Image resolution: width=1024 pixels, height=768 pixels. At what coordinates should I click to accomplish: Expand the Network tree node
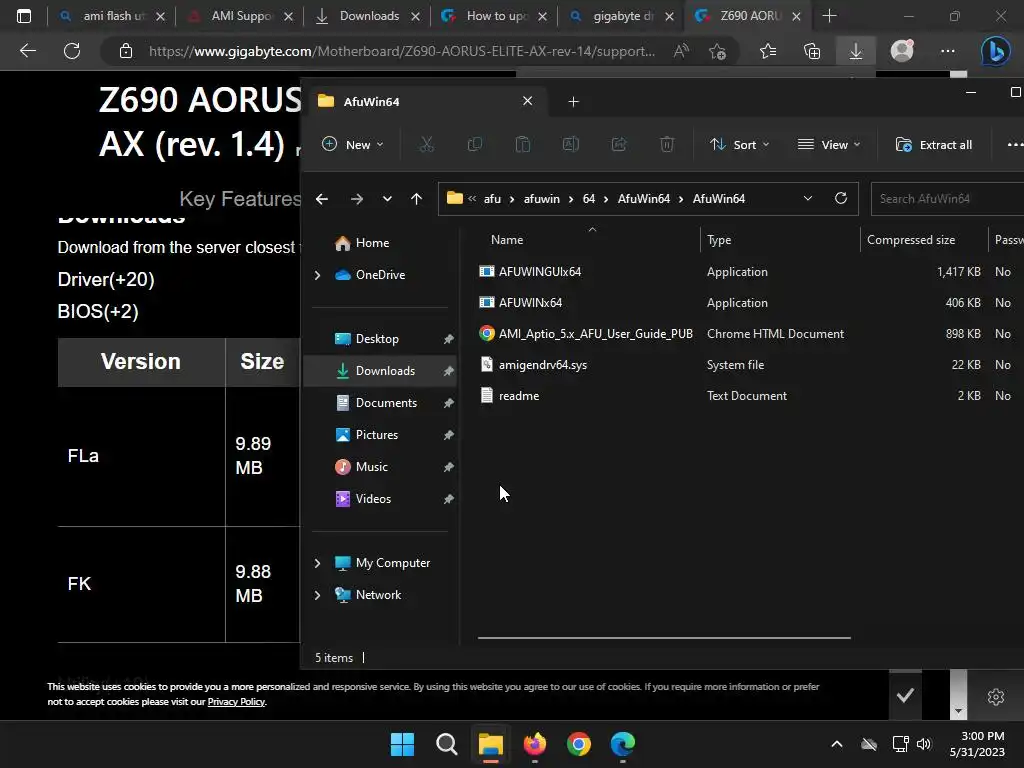317,595
